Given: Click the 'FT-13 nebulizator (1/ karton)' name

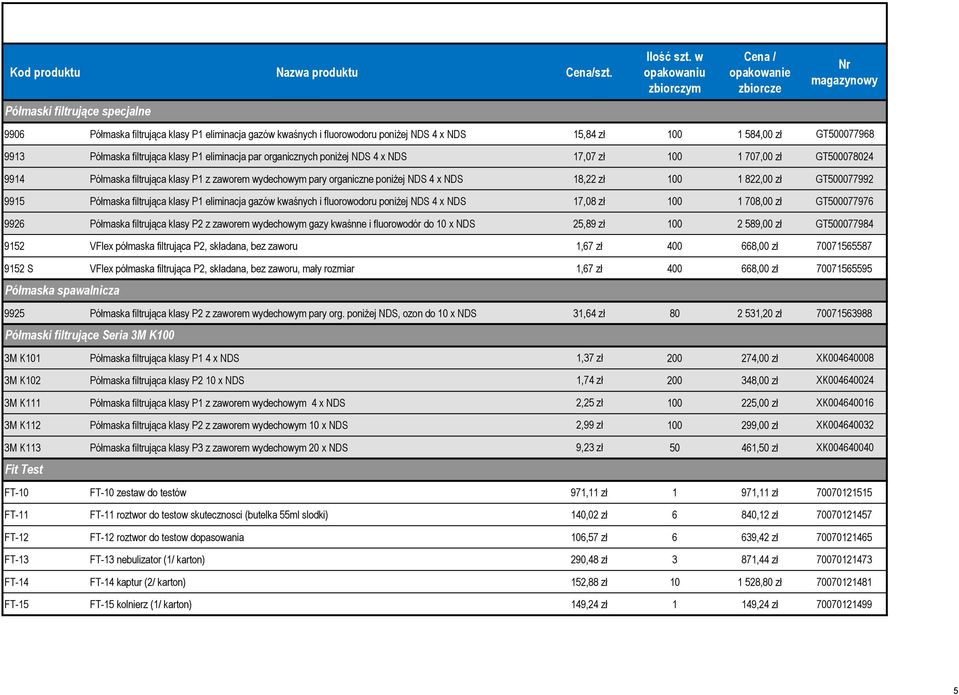Looking at the screenshot, I should [147, 560].
